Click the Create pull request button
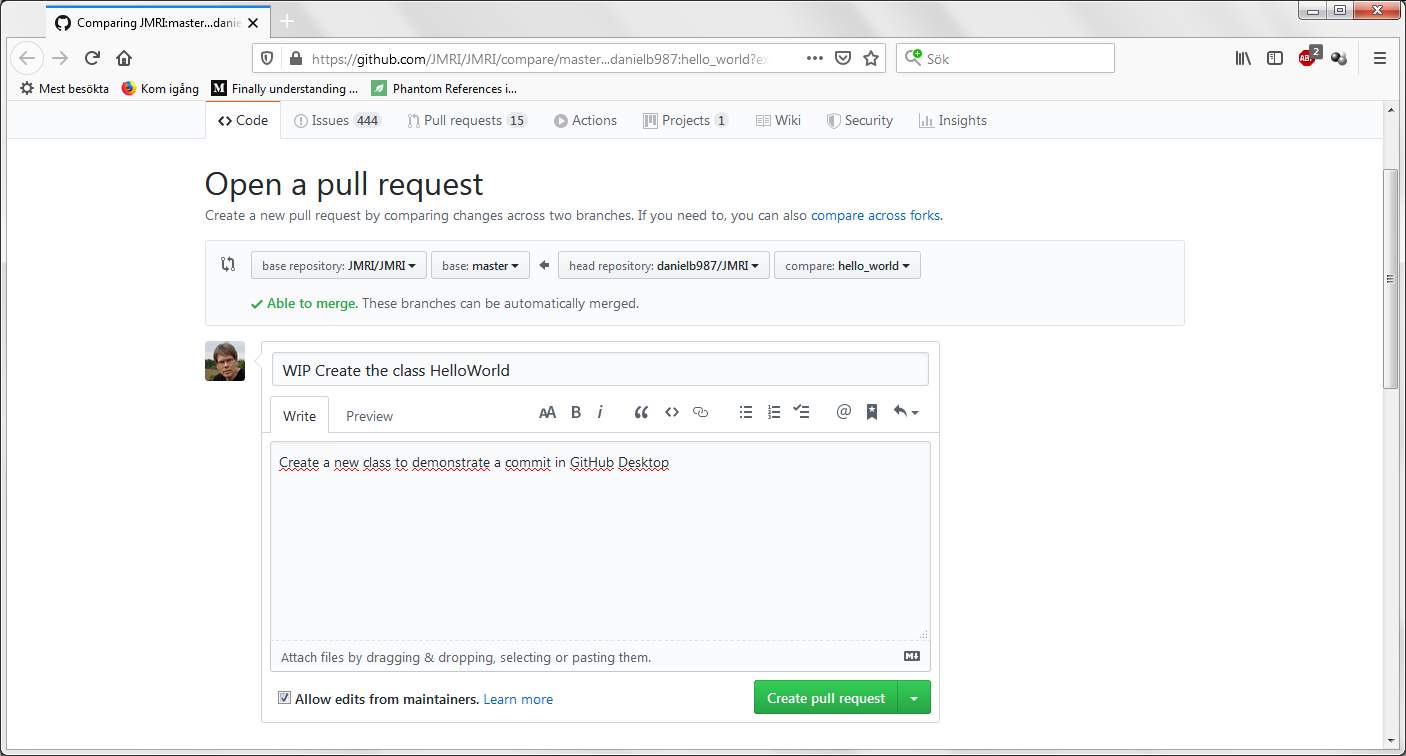This screenshot has height=756, width=1406. 825,699
